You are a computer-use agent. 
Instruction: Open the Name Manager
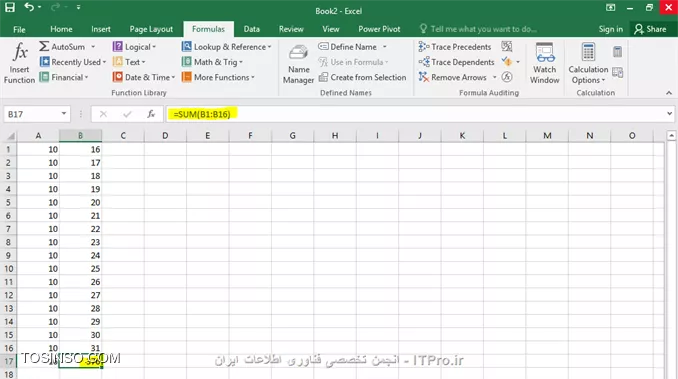298,64
